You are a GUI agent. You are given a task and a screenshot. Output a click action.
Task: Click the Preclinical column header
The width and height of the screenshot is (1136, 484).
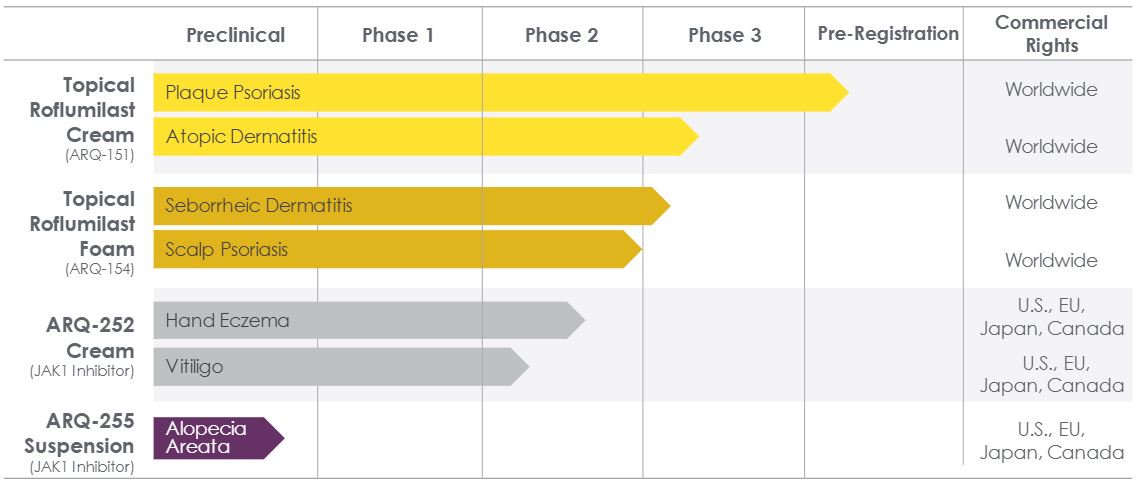[x=235, y=35]
